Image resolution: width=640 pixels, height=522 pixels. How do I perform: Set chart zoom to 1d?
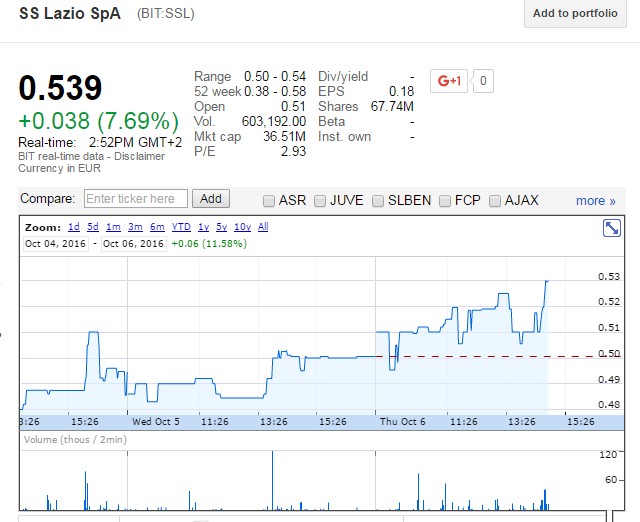74,227
